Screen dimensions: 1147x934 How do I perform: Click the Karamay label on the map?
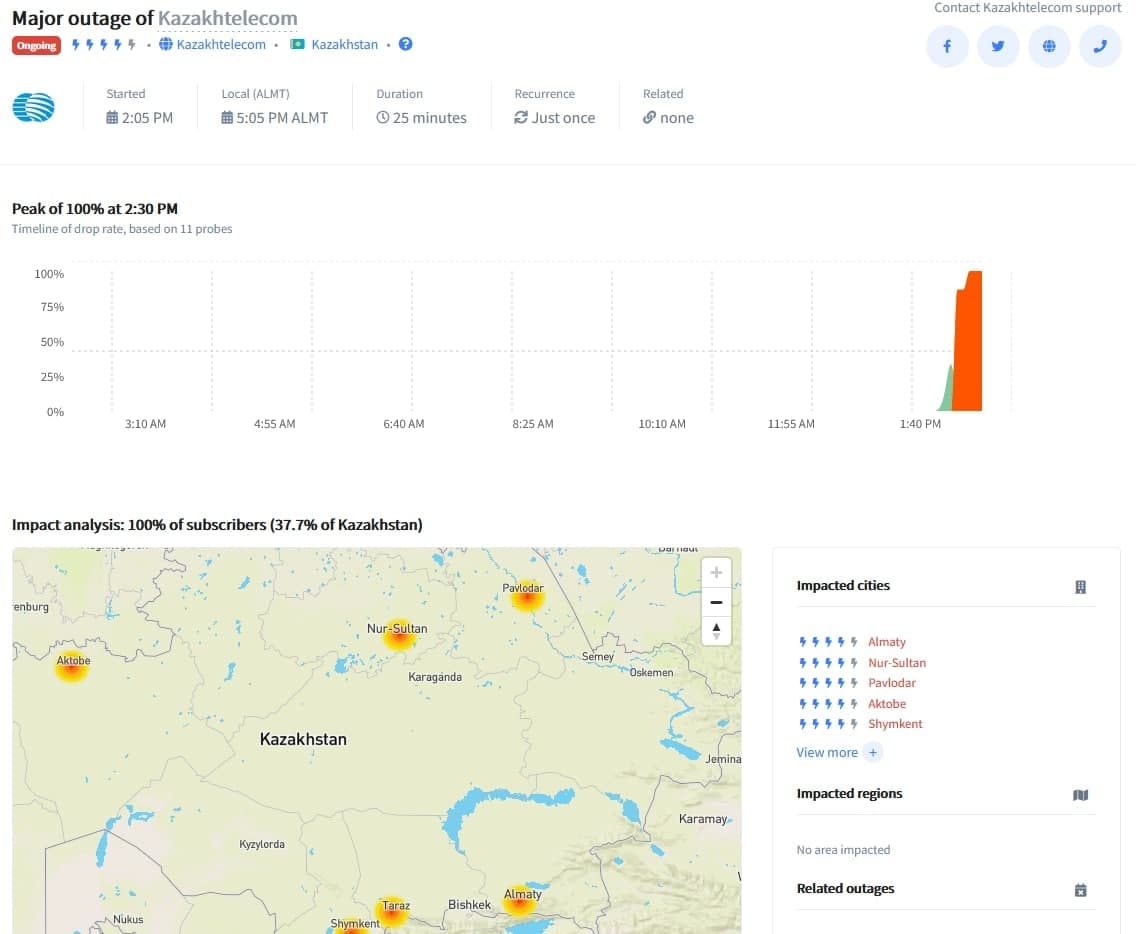point(702,819)
